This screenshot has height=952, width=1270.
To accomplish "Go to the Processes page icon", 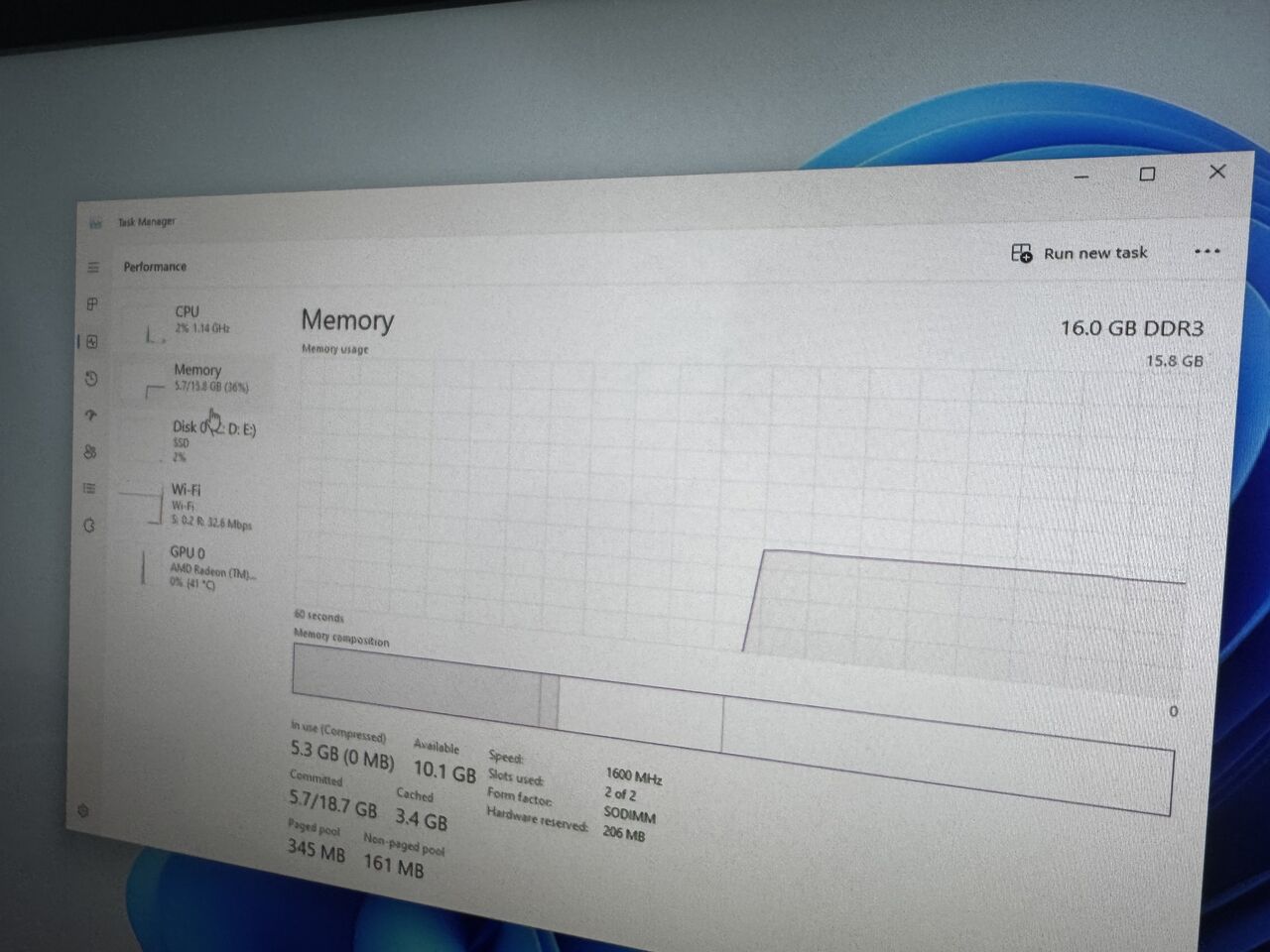I will point(92,304).
